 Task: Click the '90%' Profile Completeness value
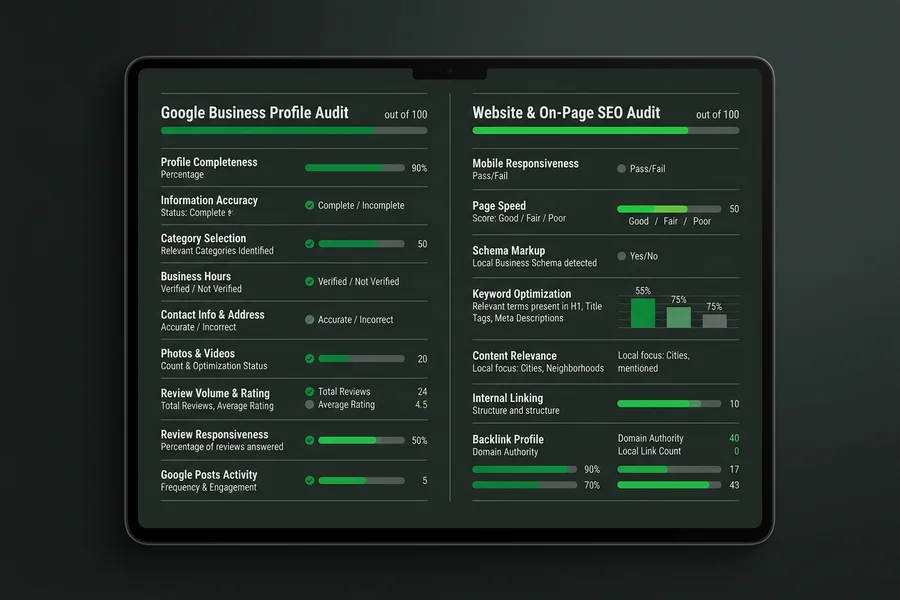pos(419,168)
